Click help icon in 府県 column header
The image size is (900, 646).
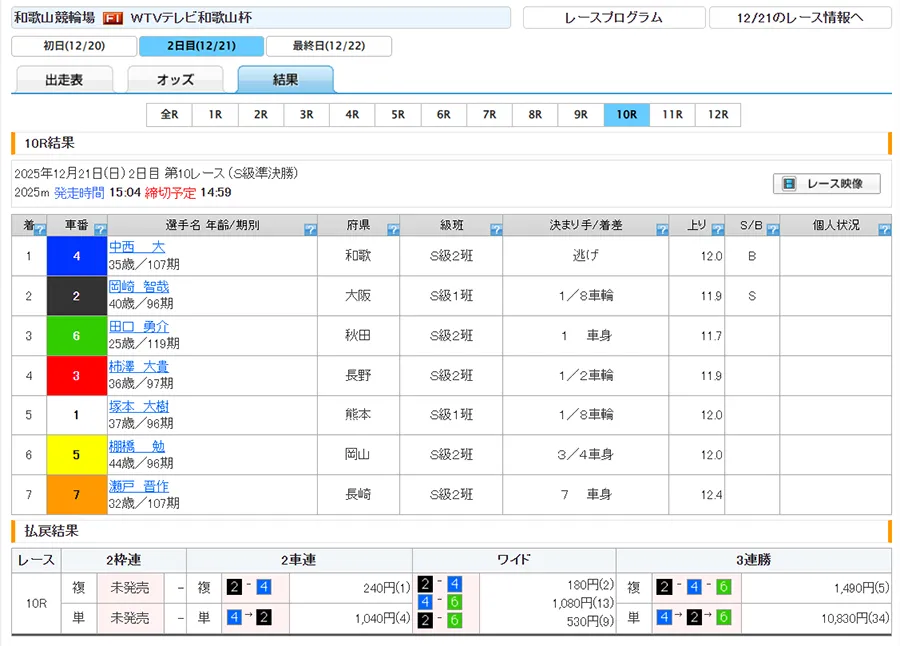tap(393, 230)
